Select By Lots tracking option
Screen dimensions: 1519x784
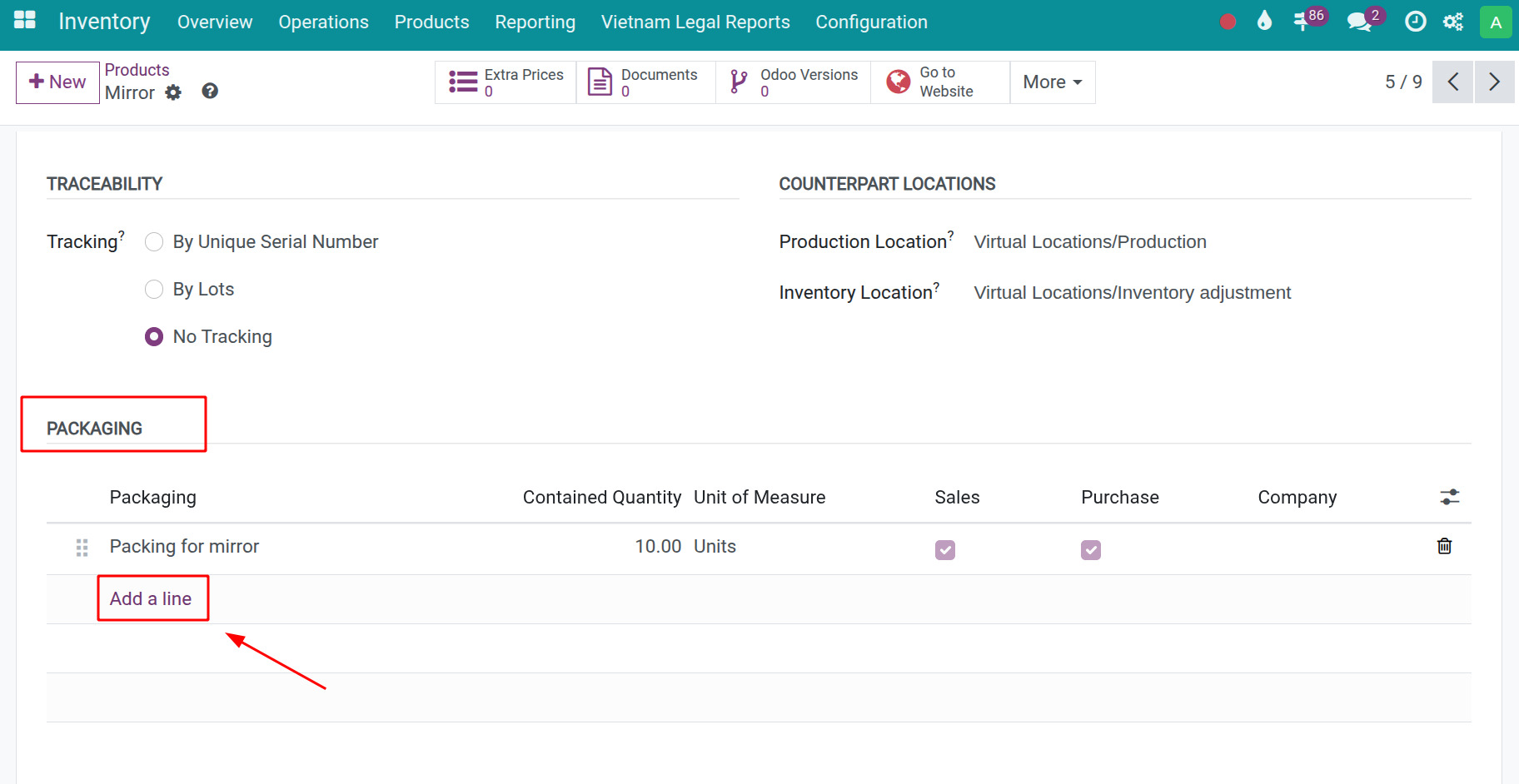(154, 290)
